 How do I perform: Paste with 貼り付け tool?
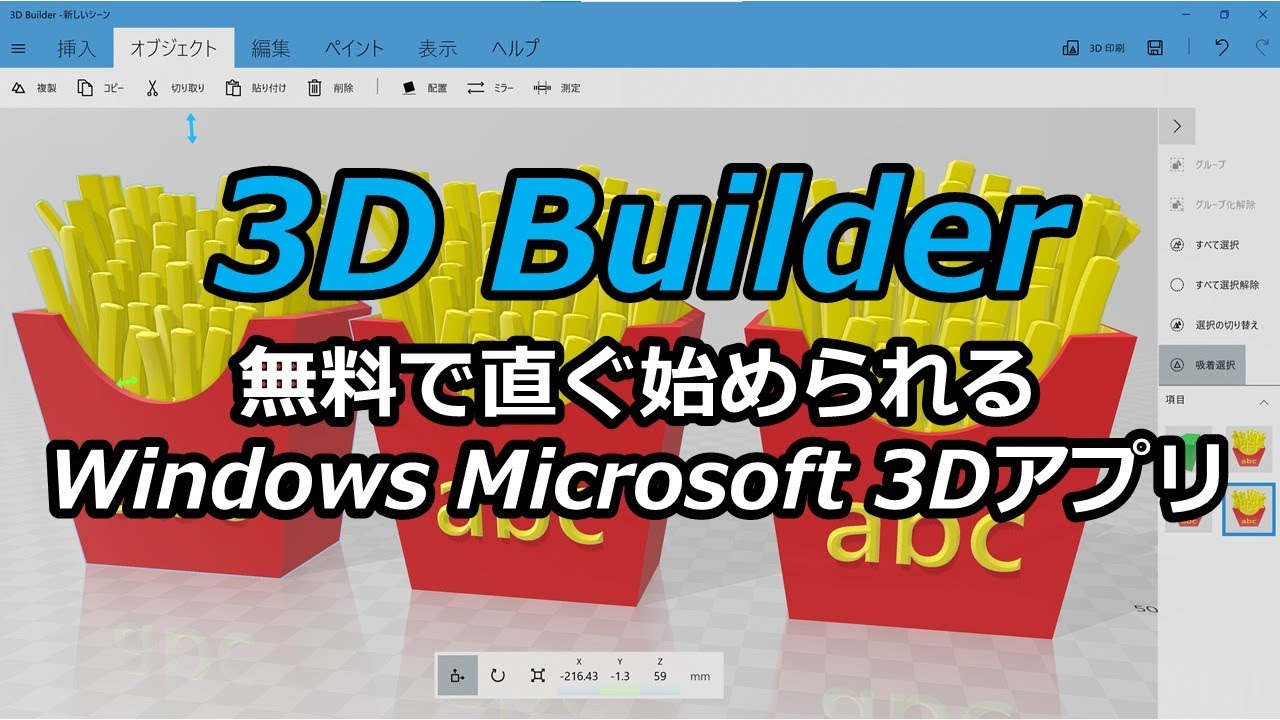coord(256,88)
